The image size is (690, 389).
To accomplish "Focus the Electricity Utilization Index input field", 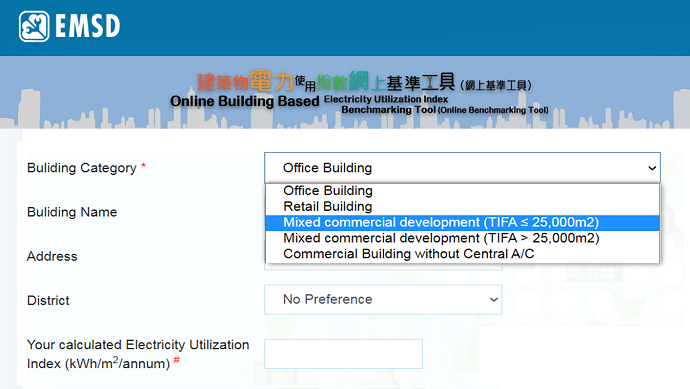I will [x=343, y=354].
